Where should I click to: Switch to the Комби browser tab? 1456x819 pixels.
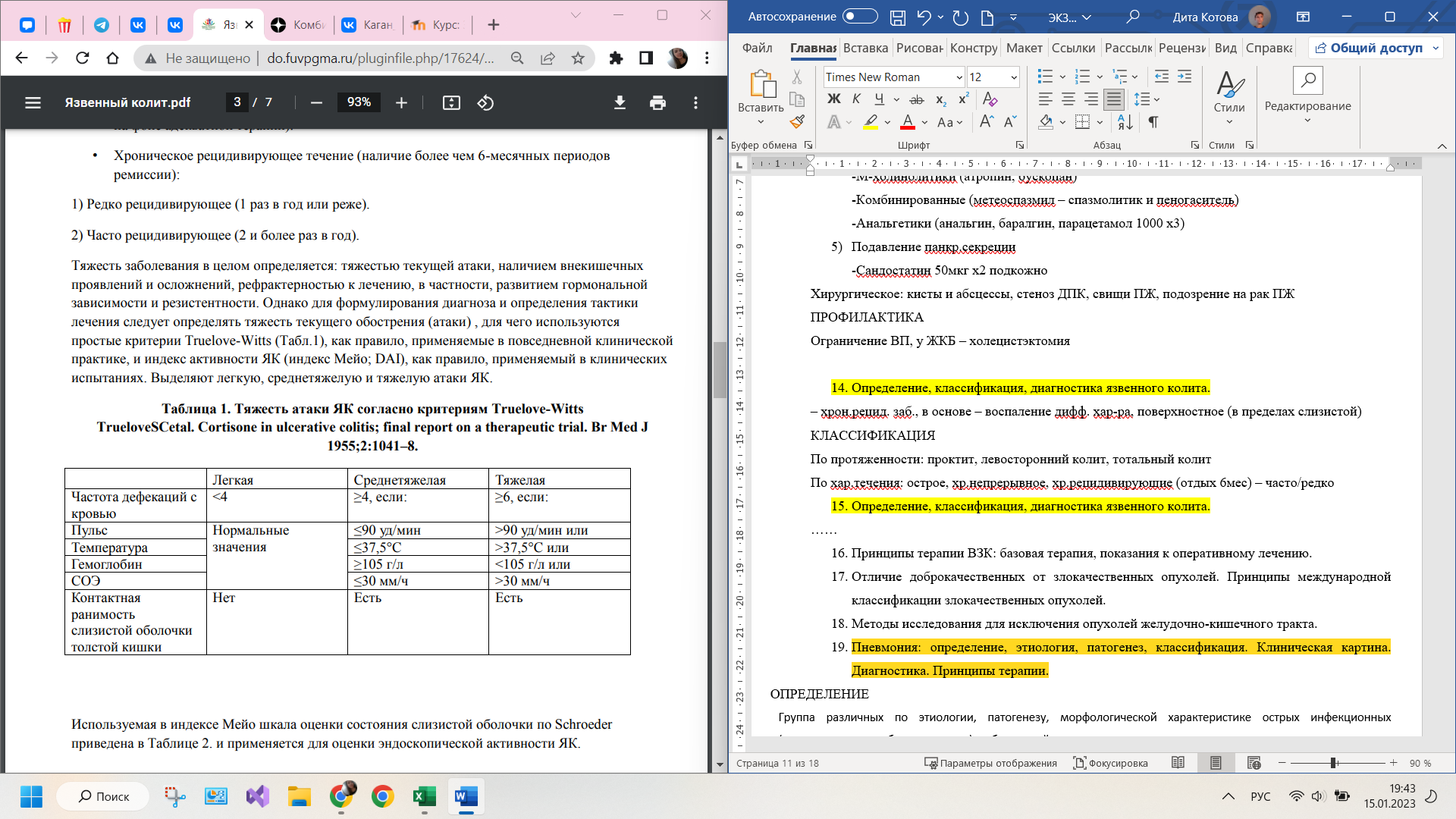(x=299, y=25)
